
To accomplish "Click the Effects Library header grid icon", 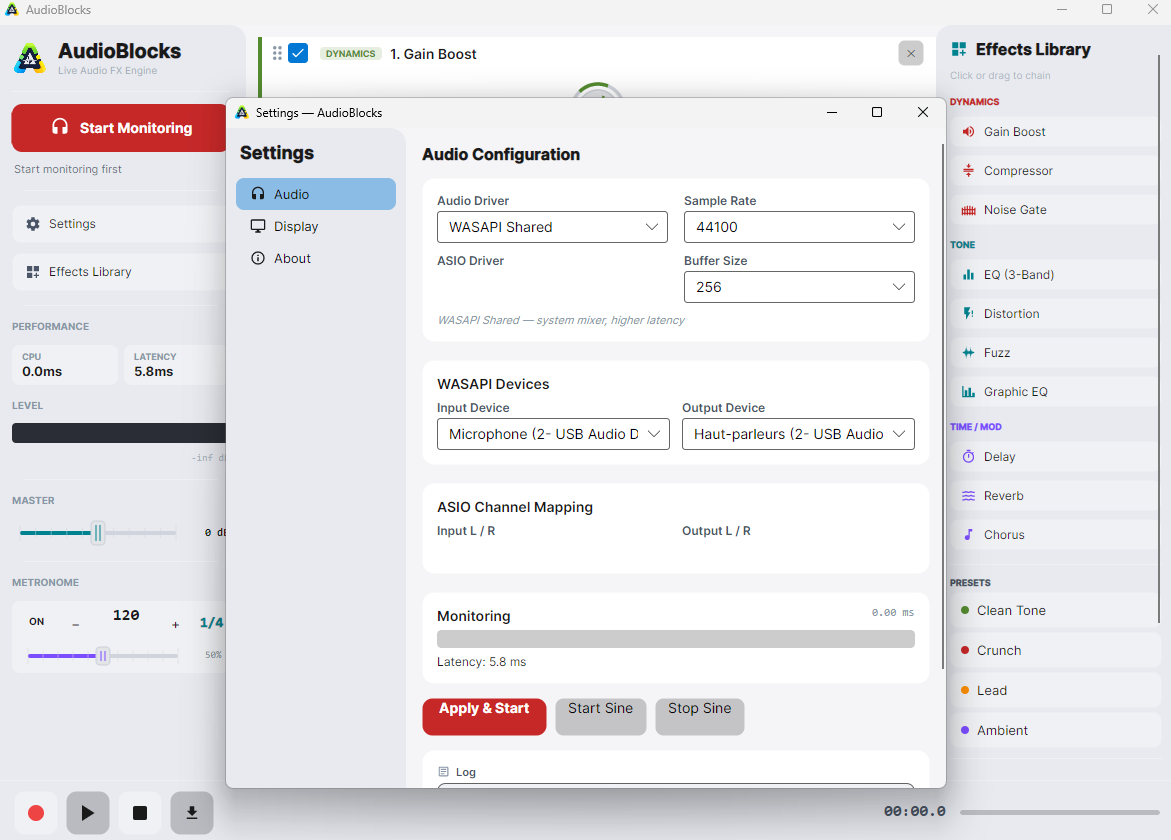I will 959,49.
